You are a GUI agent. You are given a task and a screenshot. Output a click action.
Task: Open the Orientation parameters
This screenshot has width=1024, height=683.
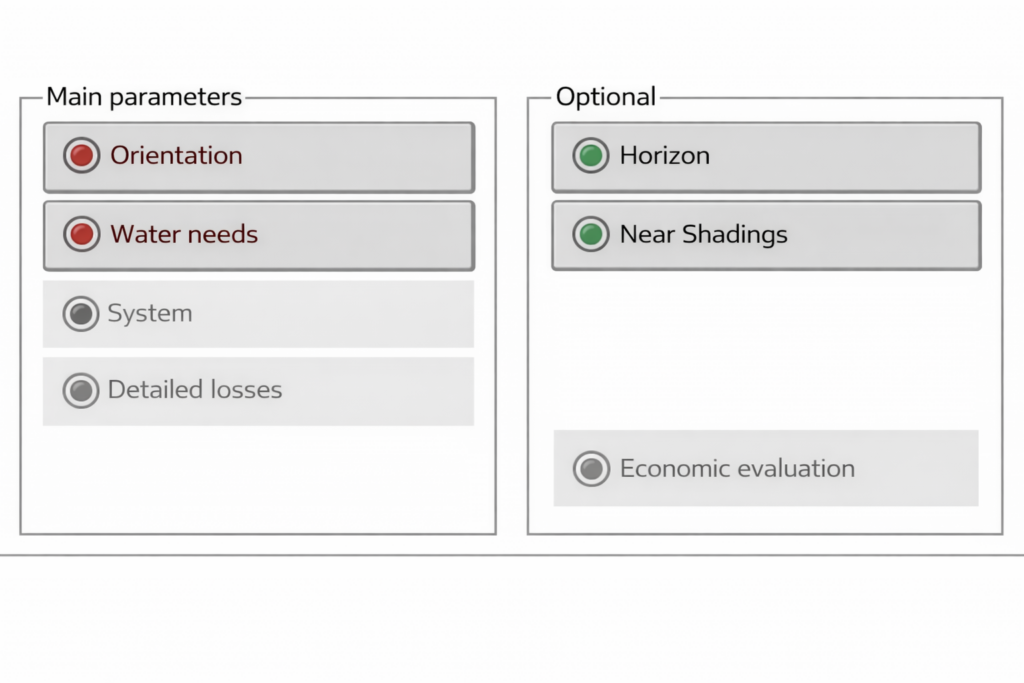[258, 157]
